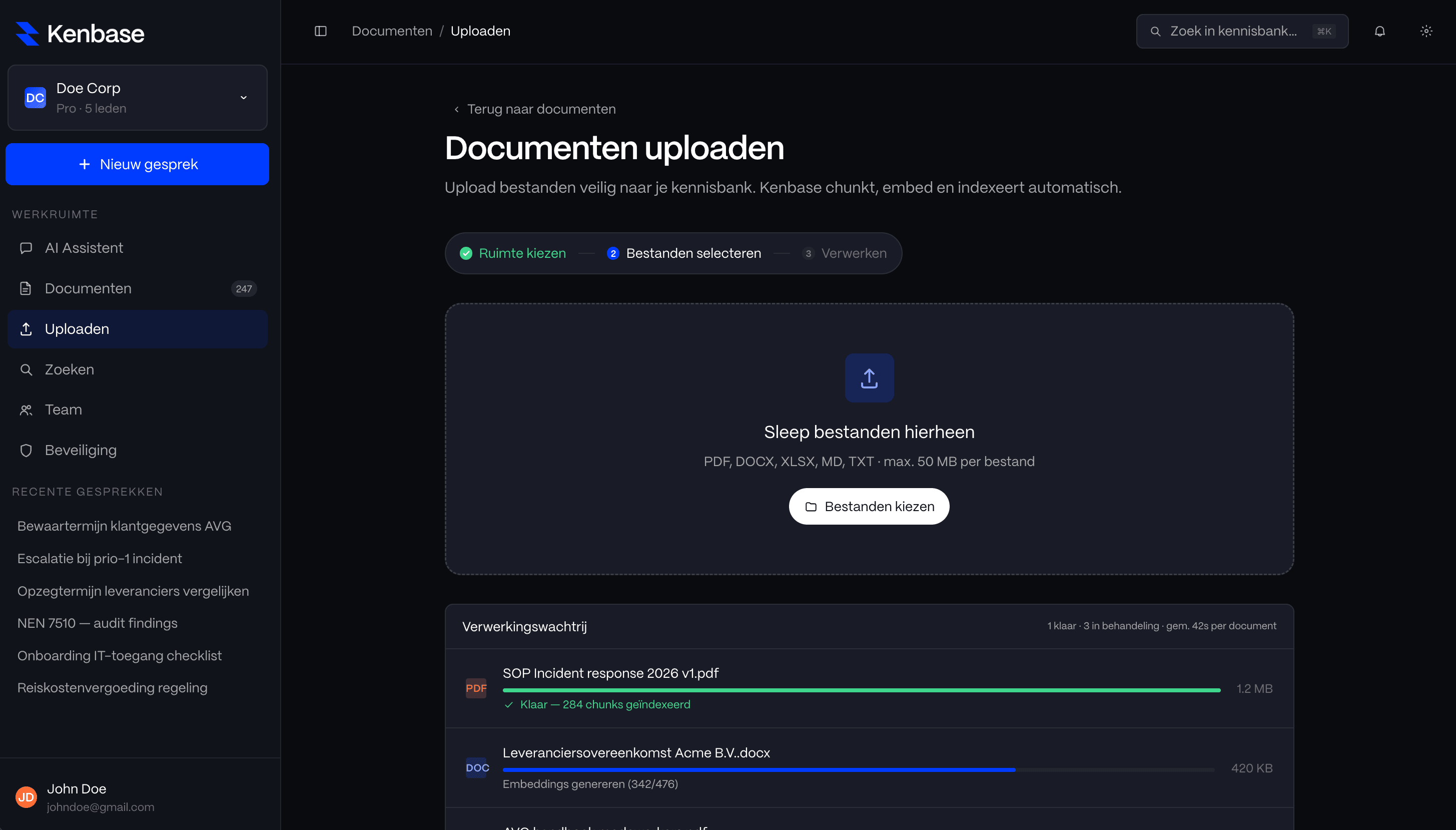
Task: Switch theme with the sun icon
Action: pos(1426,31)
